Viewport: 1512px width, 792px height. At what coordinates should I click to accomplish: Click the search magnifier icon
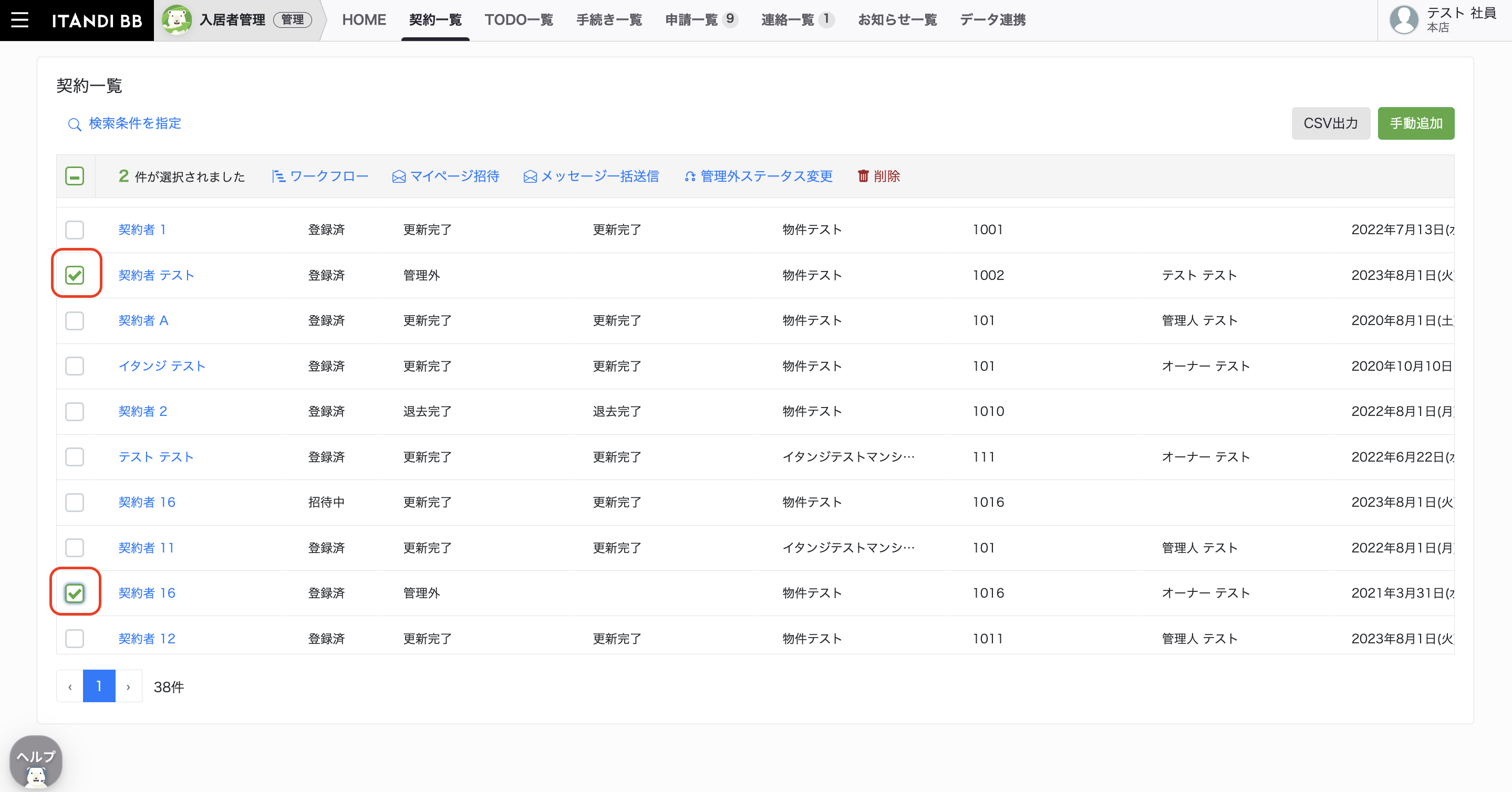click(74, 124)
